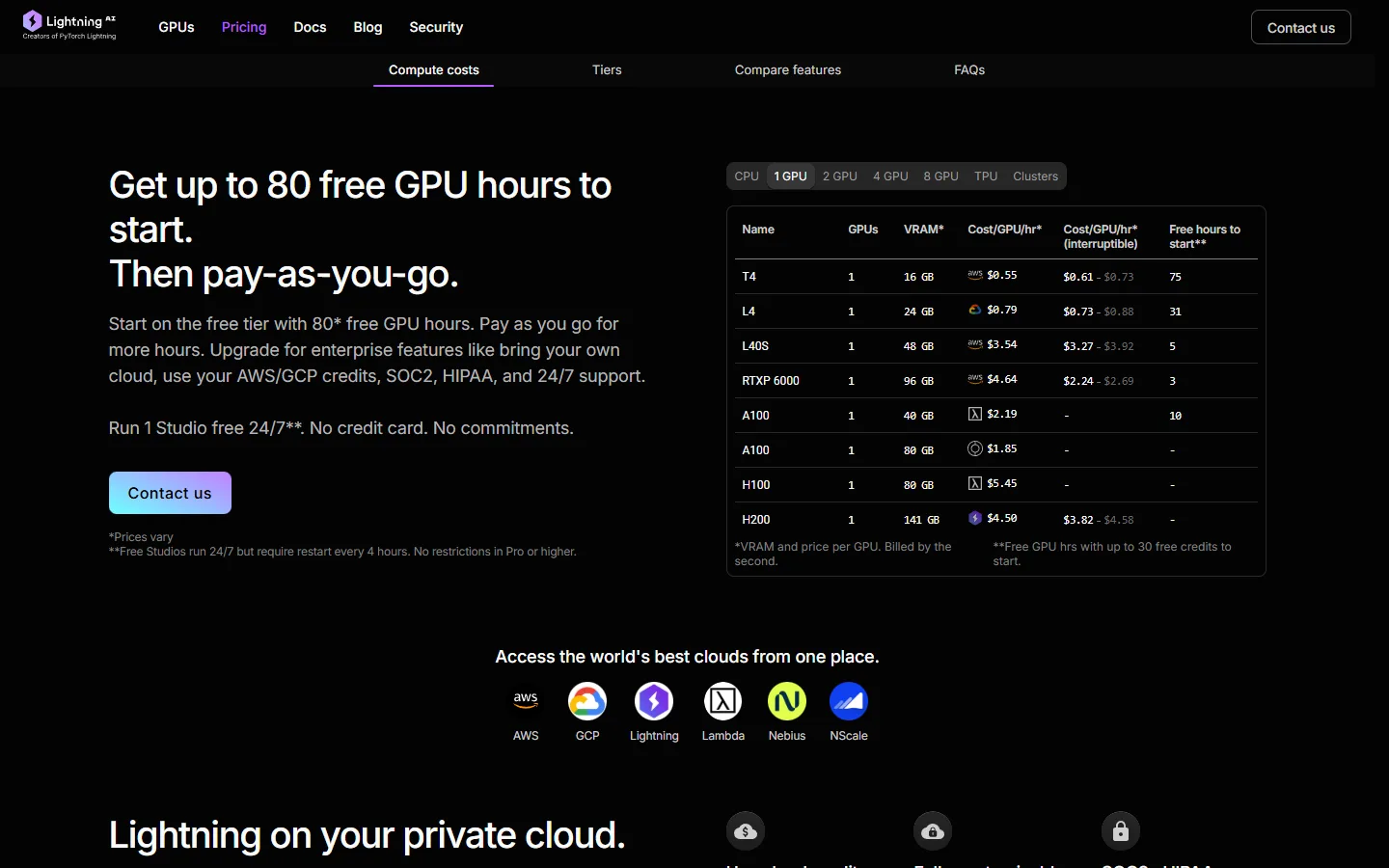The width and height of the screenshot is (1389, 868).
Task: Click the padlock icon near page bottom
Action: [1121, 831]
